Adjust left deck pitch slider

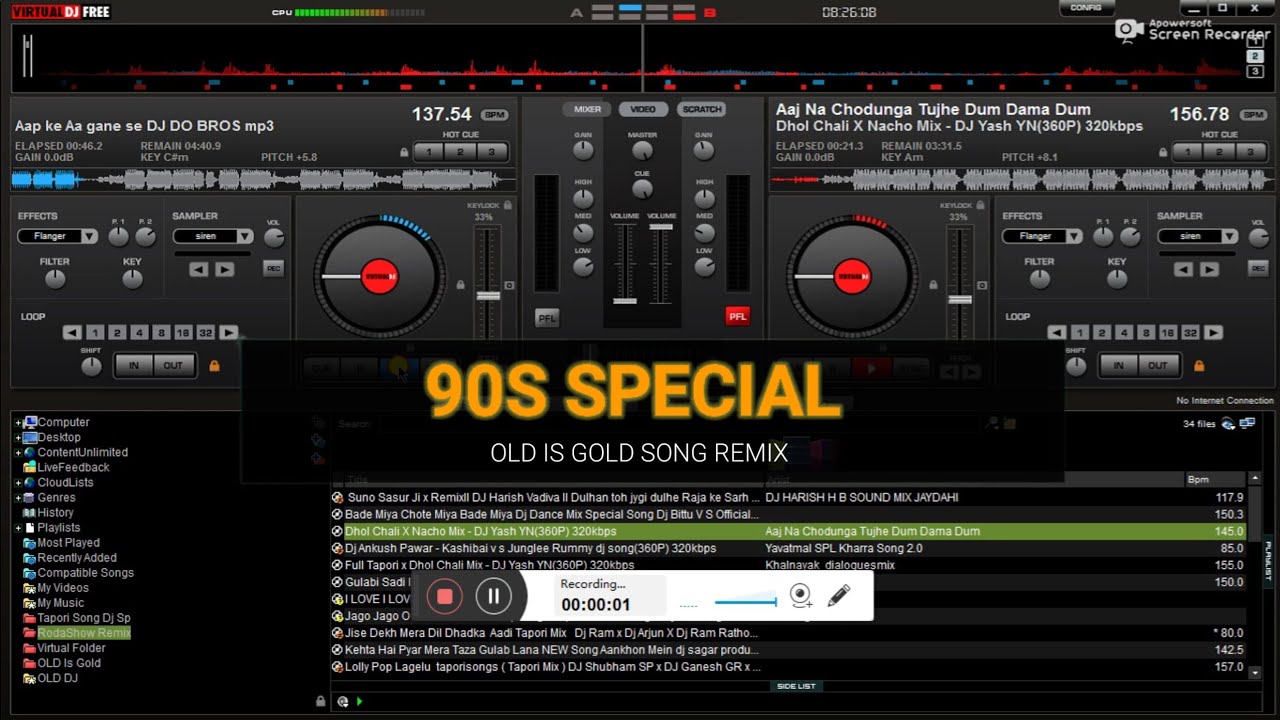[487, 296]
